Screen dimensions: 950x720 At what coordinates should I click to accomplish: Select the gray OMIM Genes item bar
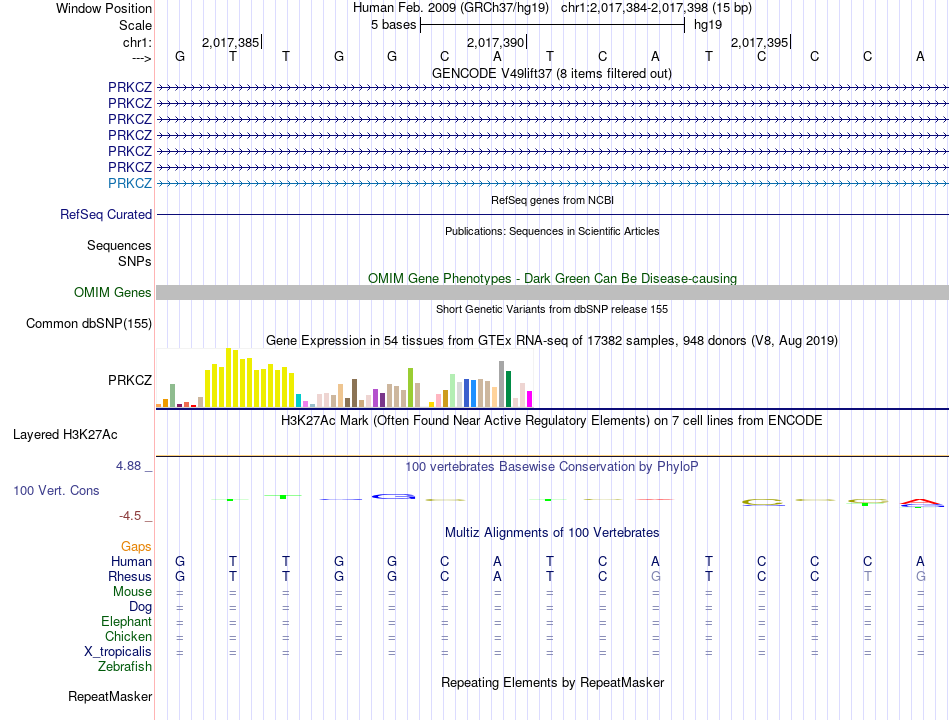click(552, 293)
